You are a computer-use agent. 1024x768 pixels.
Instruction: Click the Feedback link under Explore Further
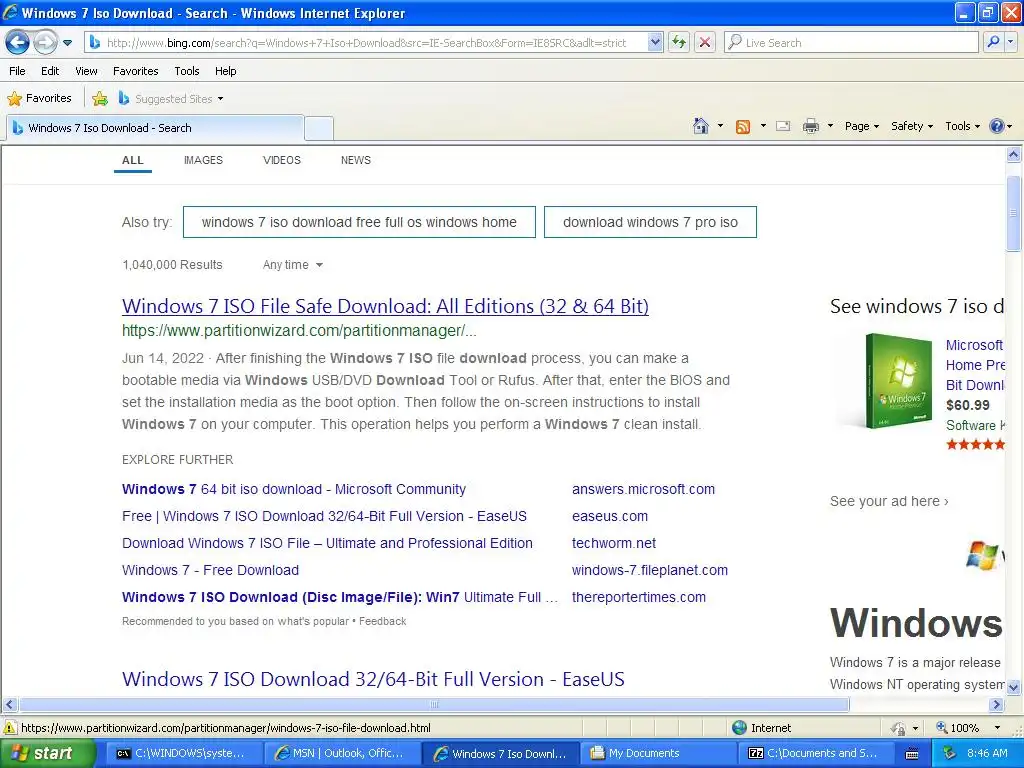383,621
